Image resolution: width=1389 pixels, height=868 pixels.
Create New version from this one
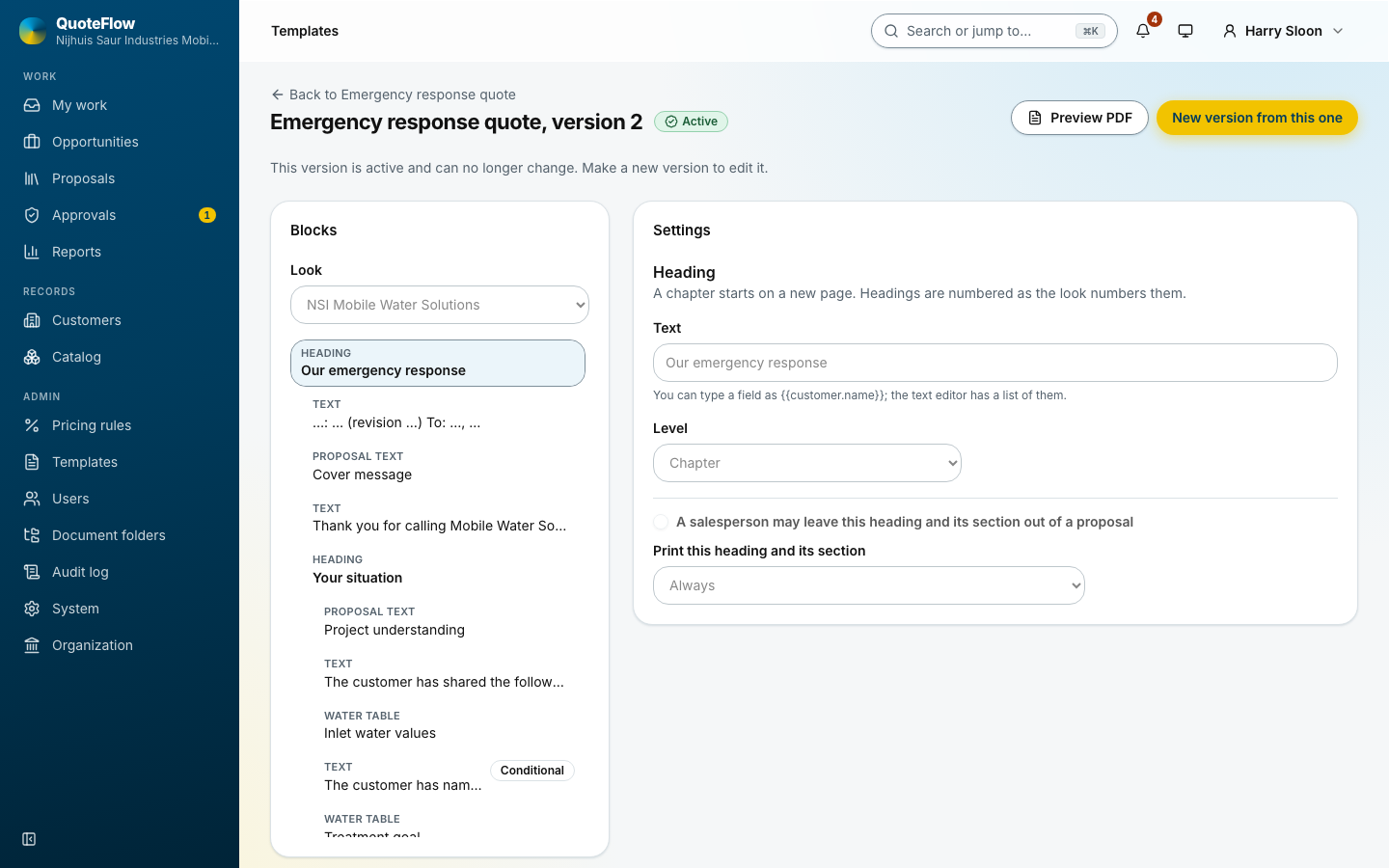(x=1257, y=118)
